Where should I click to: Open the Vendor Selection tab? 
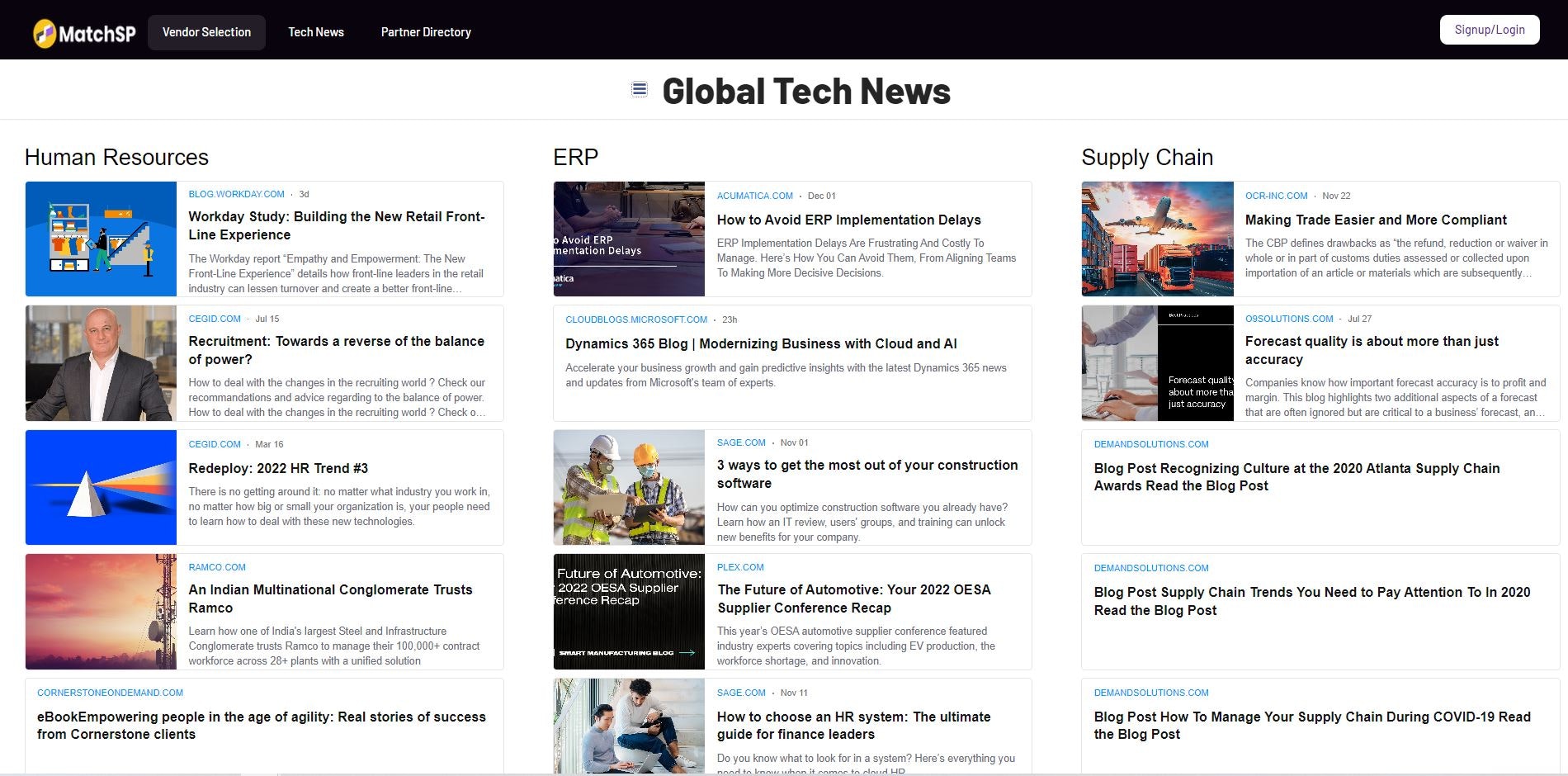pos(206,32)
